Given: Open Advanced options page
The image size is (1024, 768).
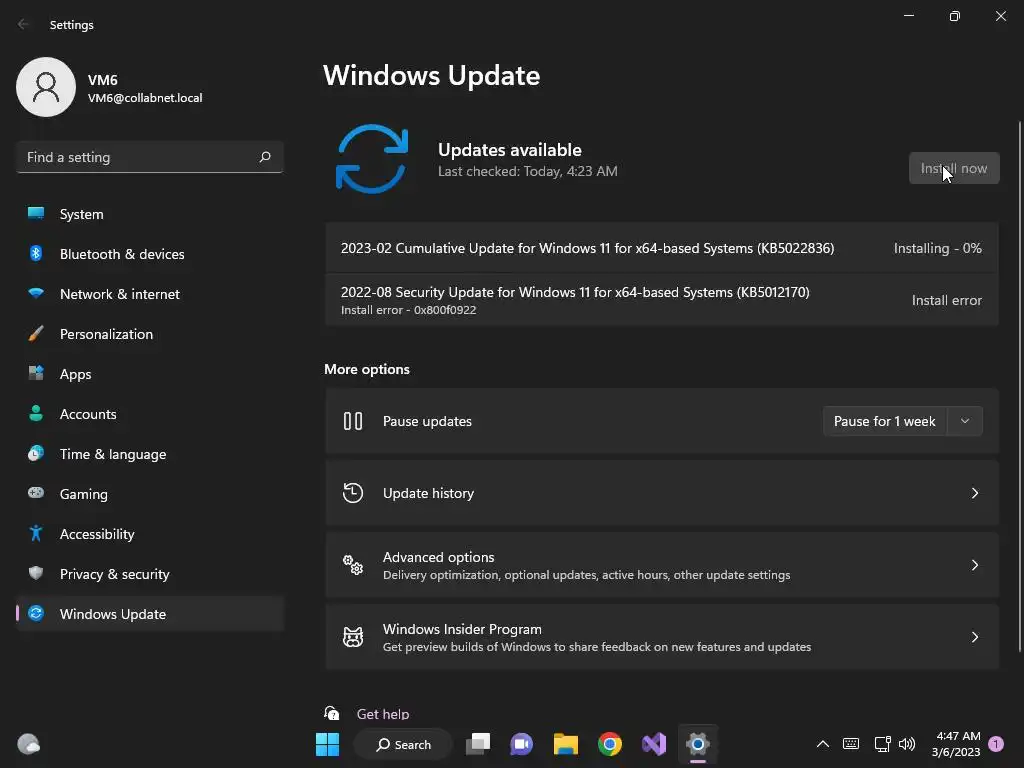Looking at the screenshot, I should point(662,565).
